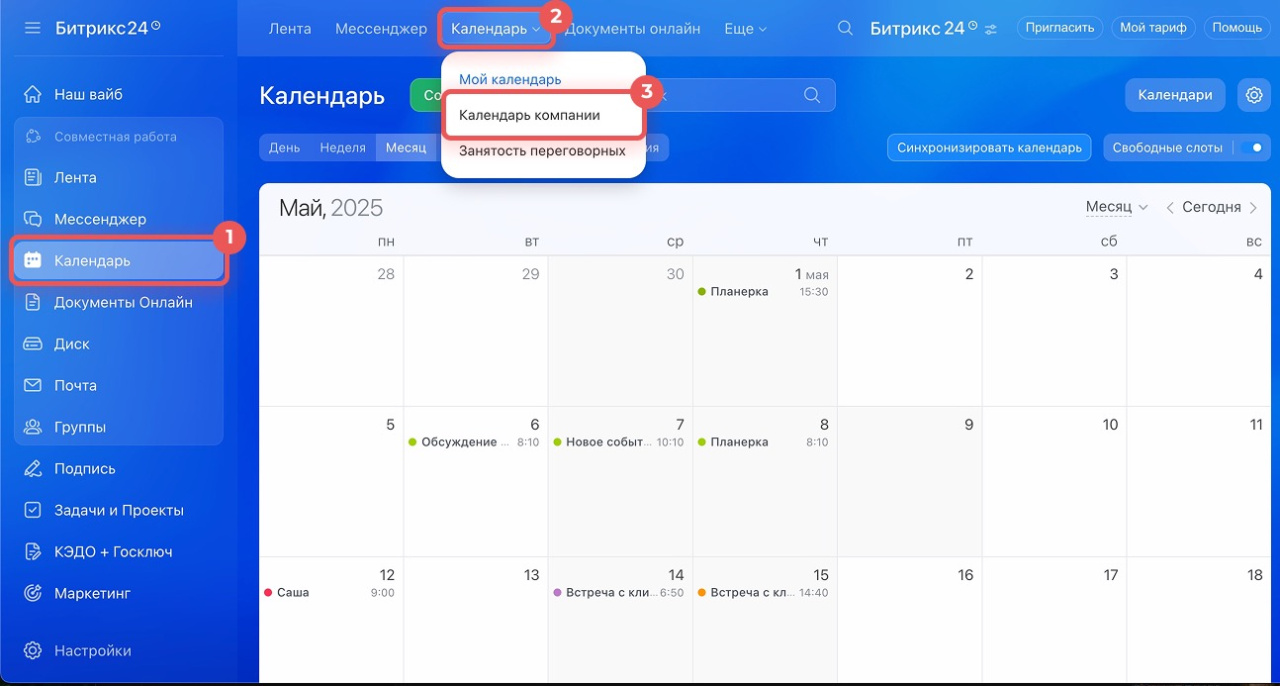Click the Календарь sidebar calendar icon

tap(33, 261)
